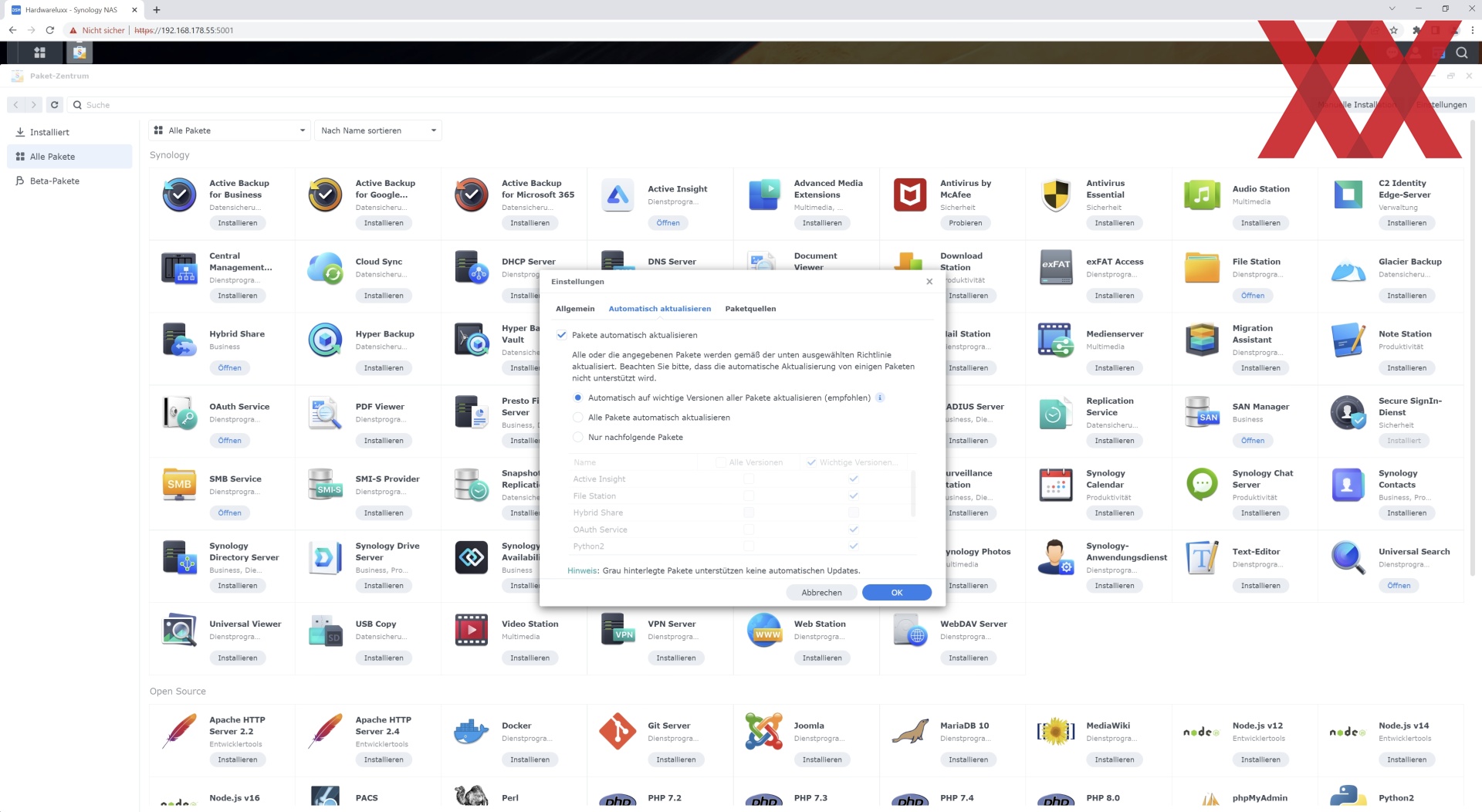Click Öffnen for Active Insight
The width and height of the screenshot is (1482, 812).
coord(668,223)
